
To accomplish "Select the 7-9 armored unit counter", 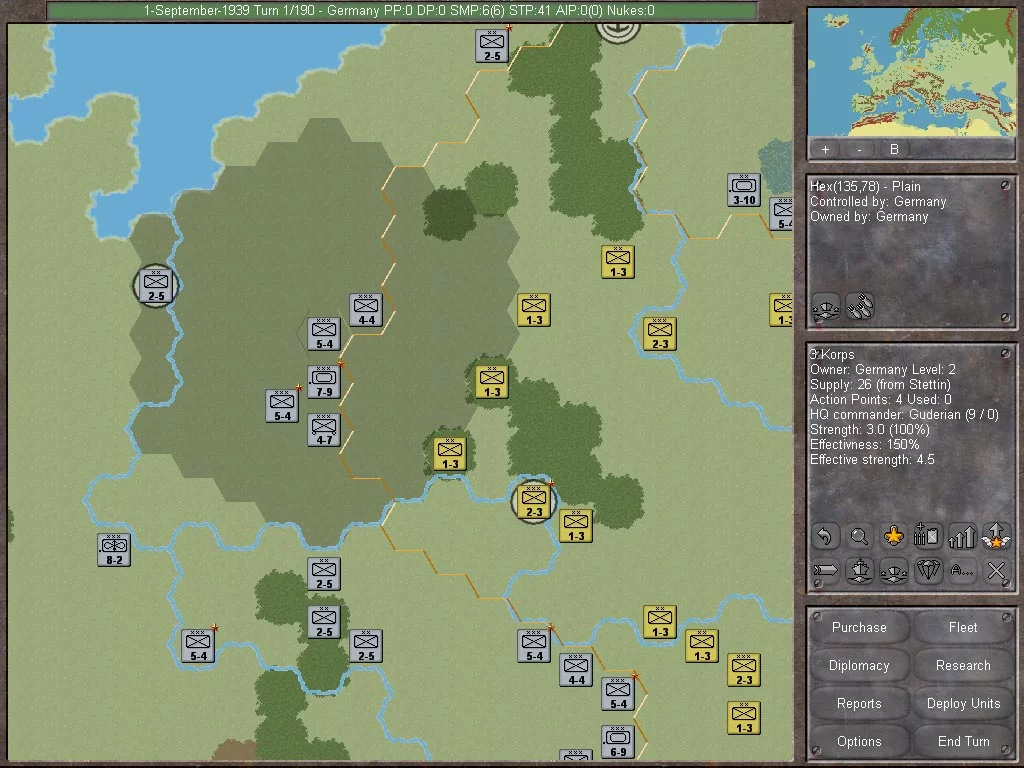I will [324, 382].
